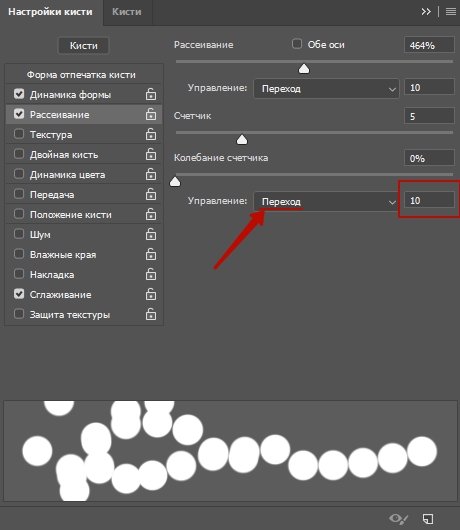Toggle lock for Динамика цвета

pos(151,174)
